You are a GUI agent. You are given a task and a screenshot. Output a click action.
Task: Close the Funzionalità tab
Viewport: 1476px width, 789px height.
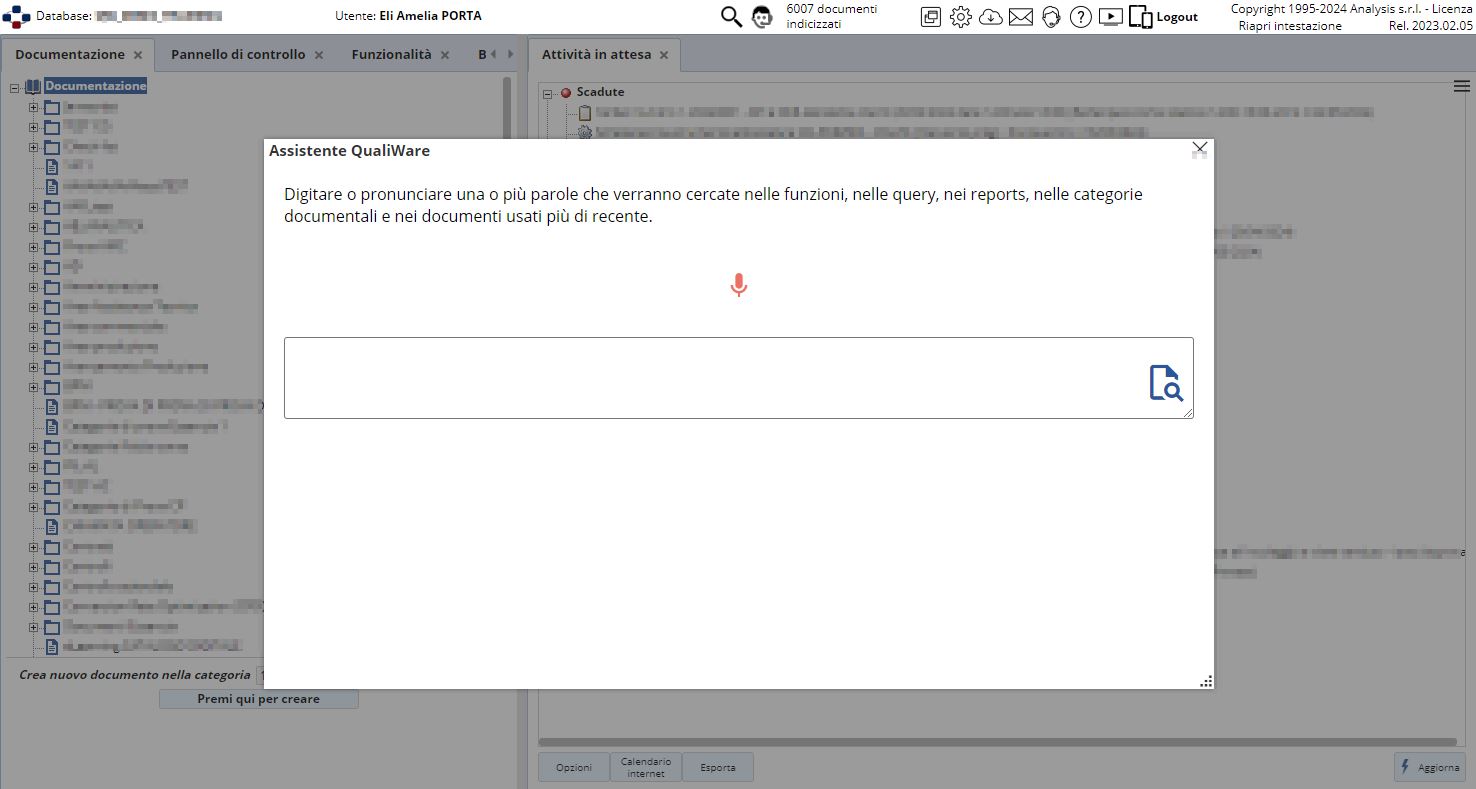(445, 56)
